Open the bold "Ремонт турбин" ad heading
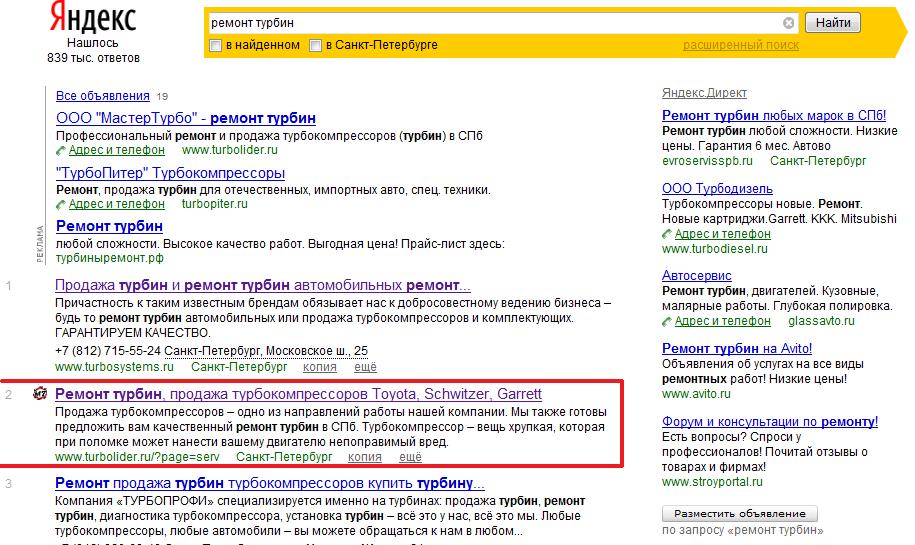 (109, 226)
